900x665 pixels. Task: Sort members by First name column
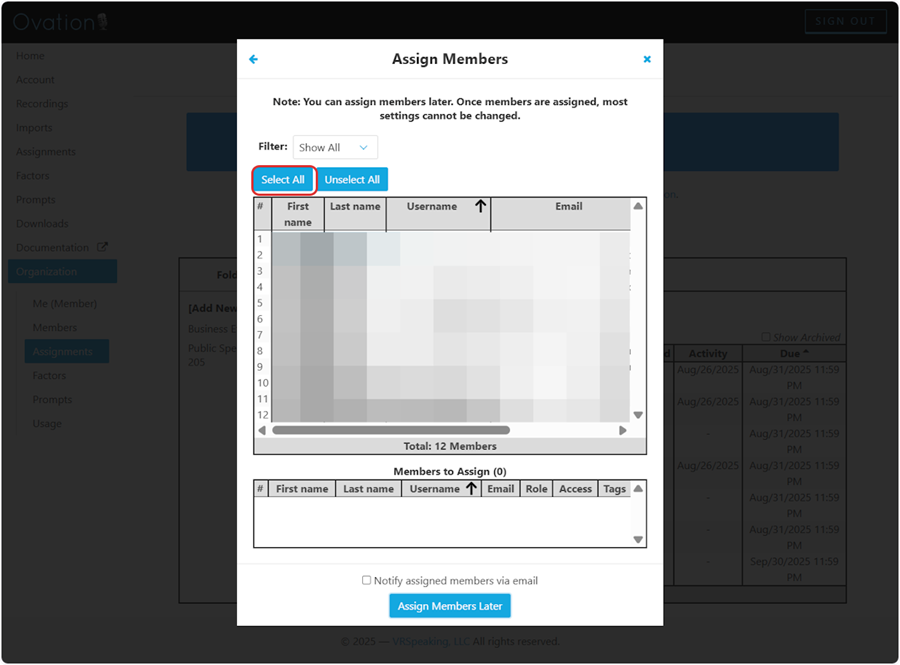(x=298, y=215)
